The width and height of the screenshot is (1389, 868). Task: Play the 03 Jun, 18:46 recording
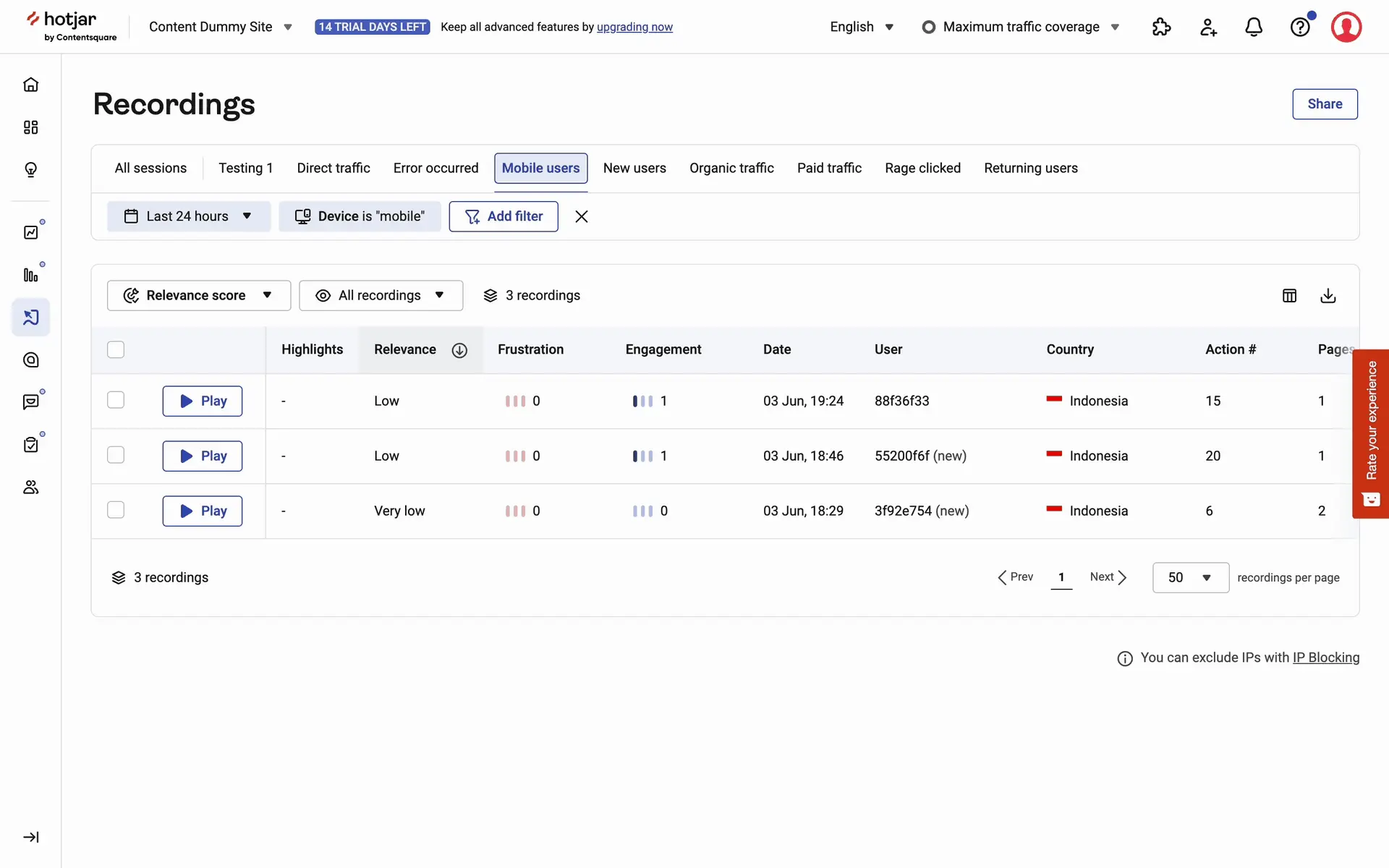point(202,456)
